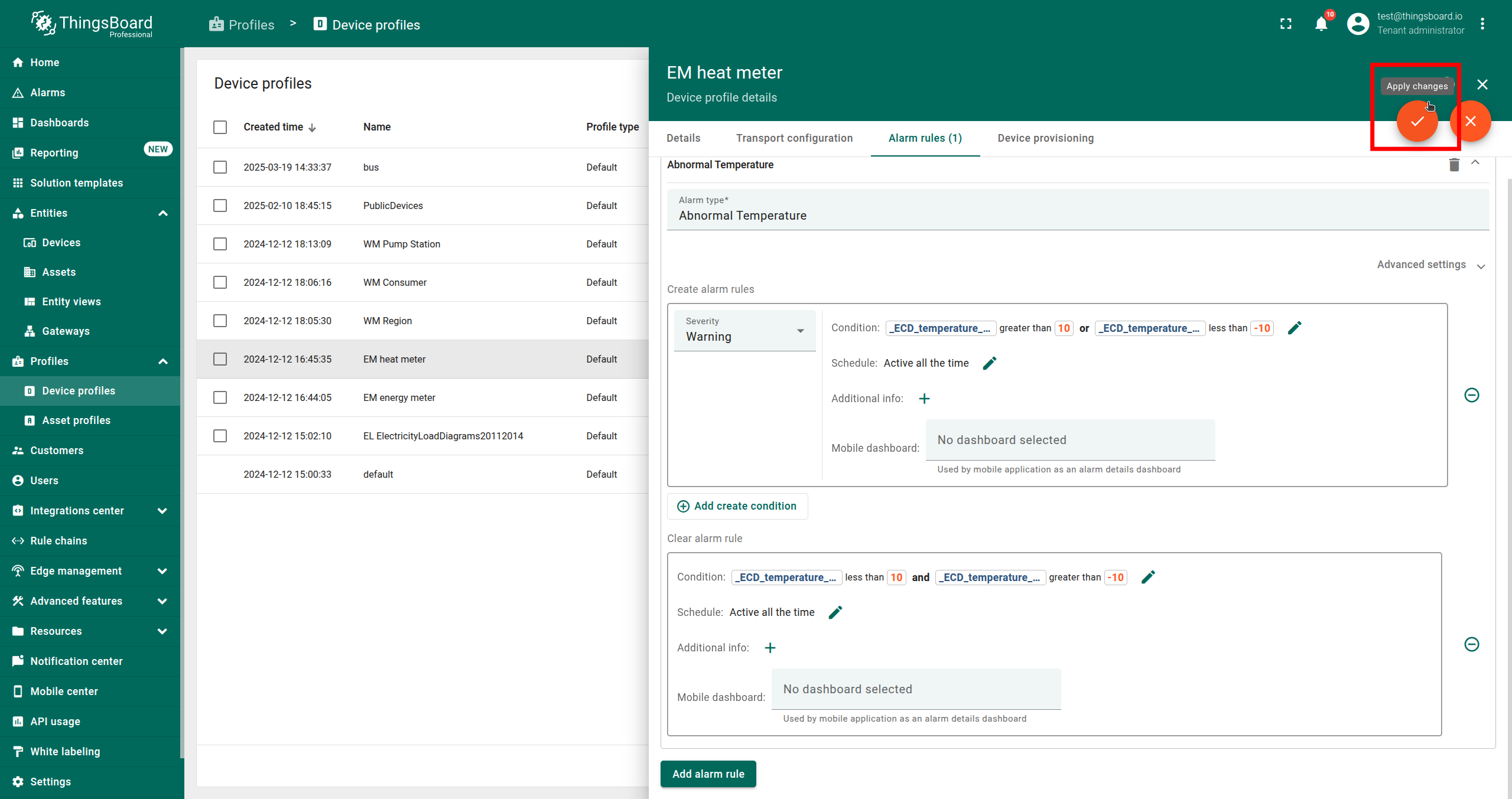Remove the clear alarm rule condition
The width and height of the screenshot is (1512, 799).
tap(1471, 644)
